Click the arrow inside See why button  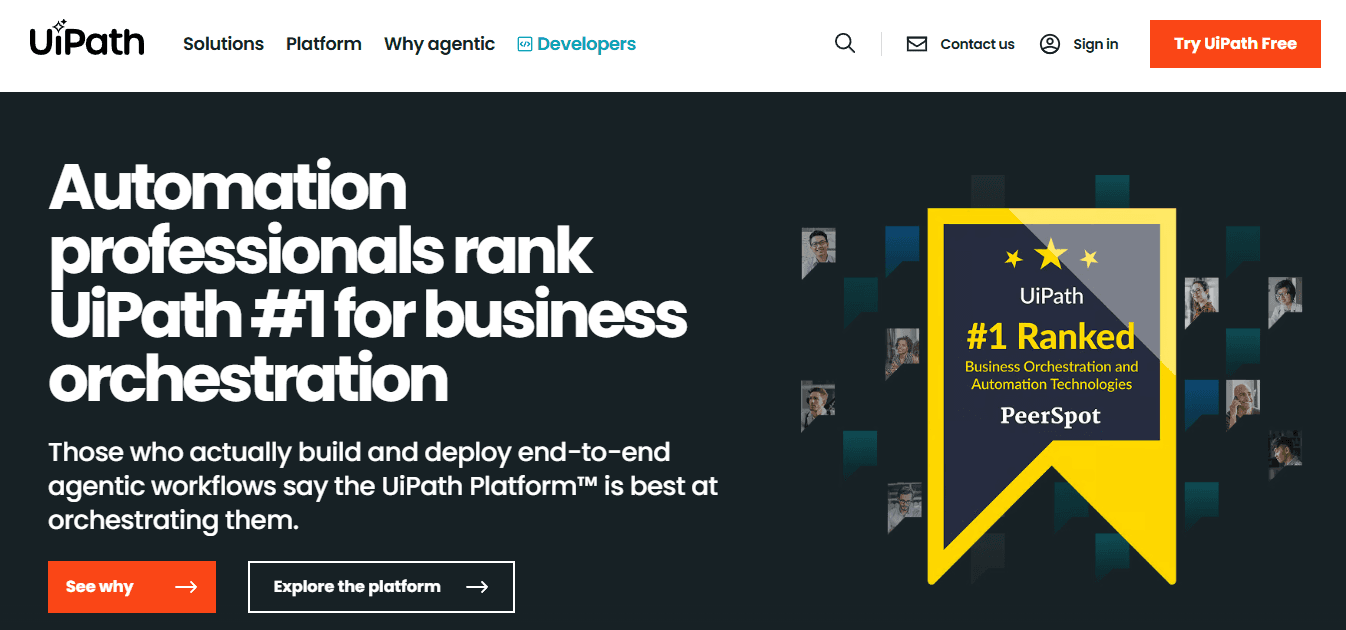click(x=186, y=587)
